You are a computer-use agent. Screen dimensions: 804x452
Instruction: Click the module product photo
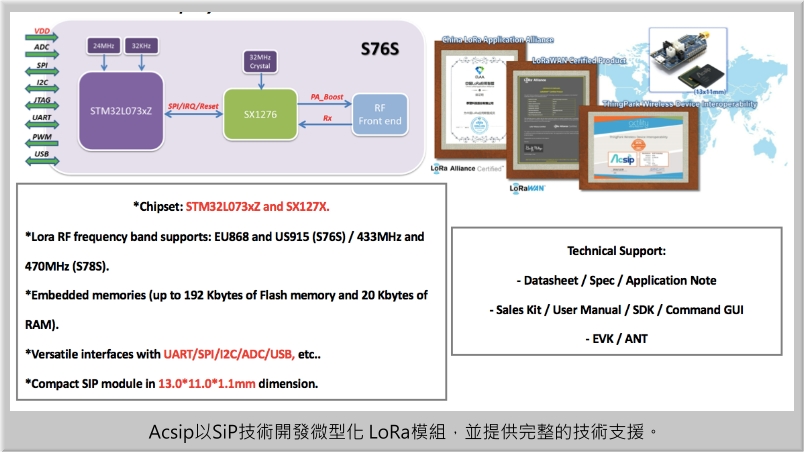pyautogui.click(x=688, y=61)
